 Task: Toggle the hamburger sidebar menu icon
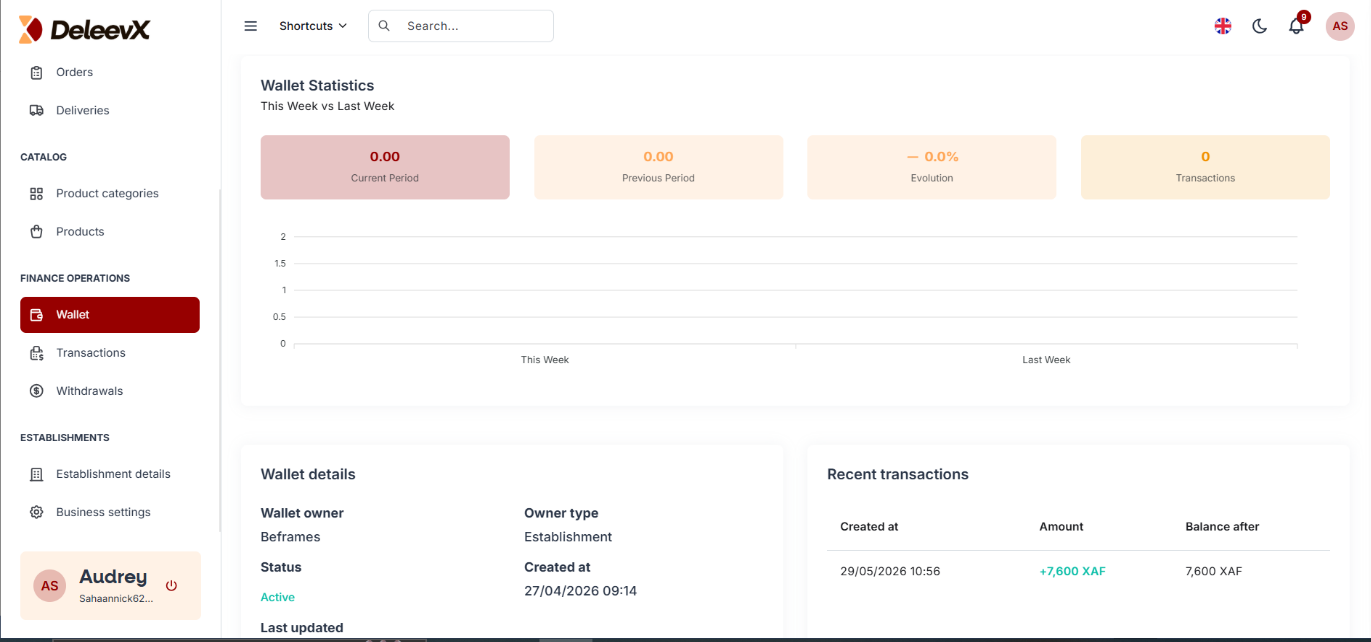point(251,26)
